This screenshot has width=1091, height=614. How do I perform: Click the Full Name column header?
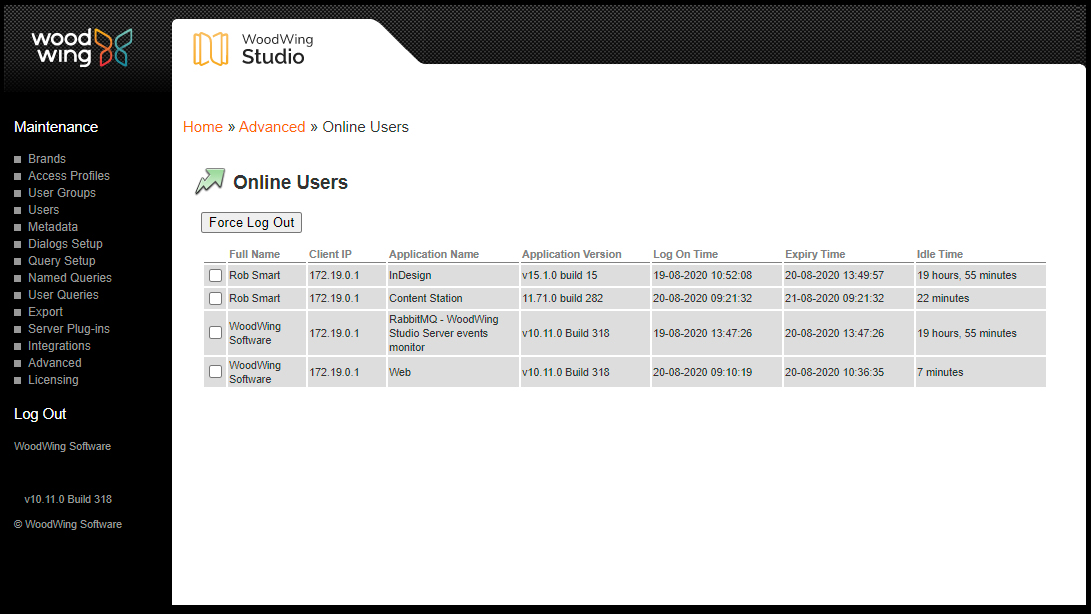pos(255,254)
